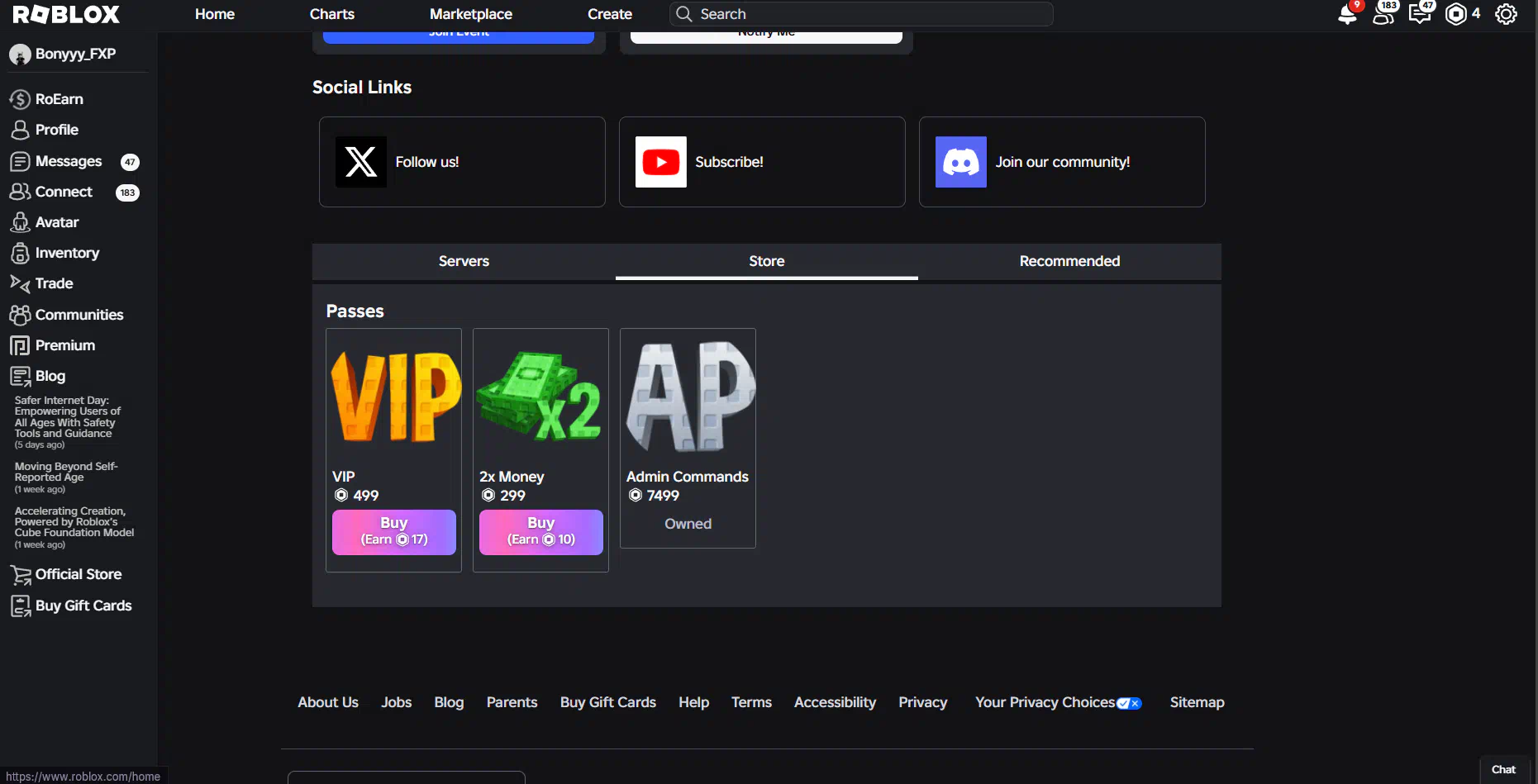
Task: Open the X social link icon
Action: 360,162
